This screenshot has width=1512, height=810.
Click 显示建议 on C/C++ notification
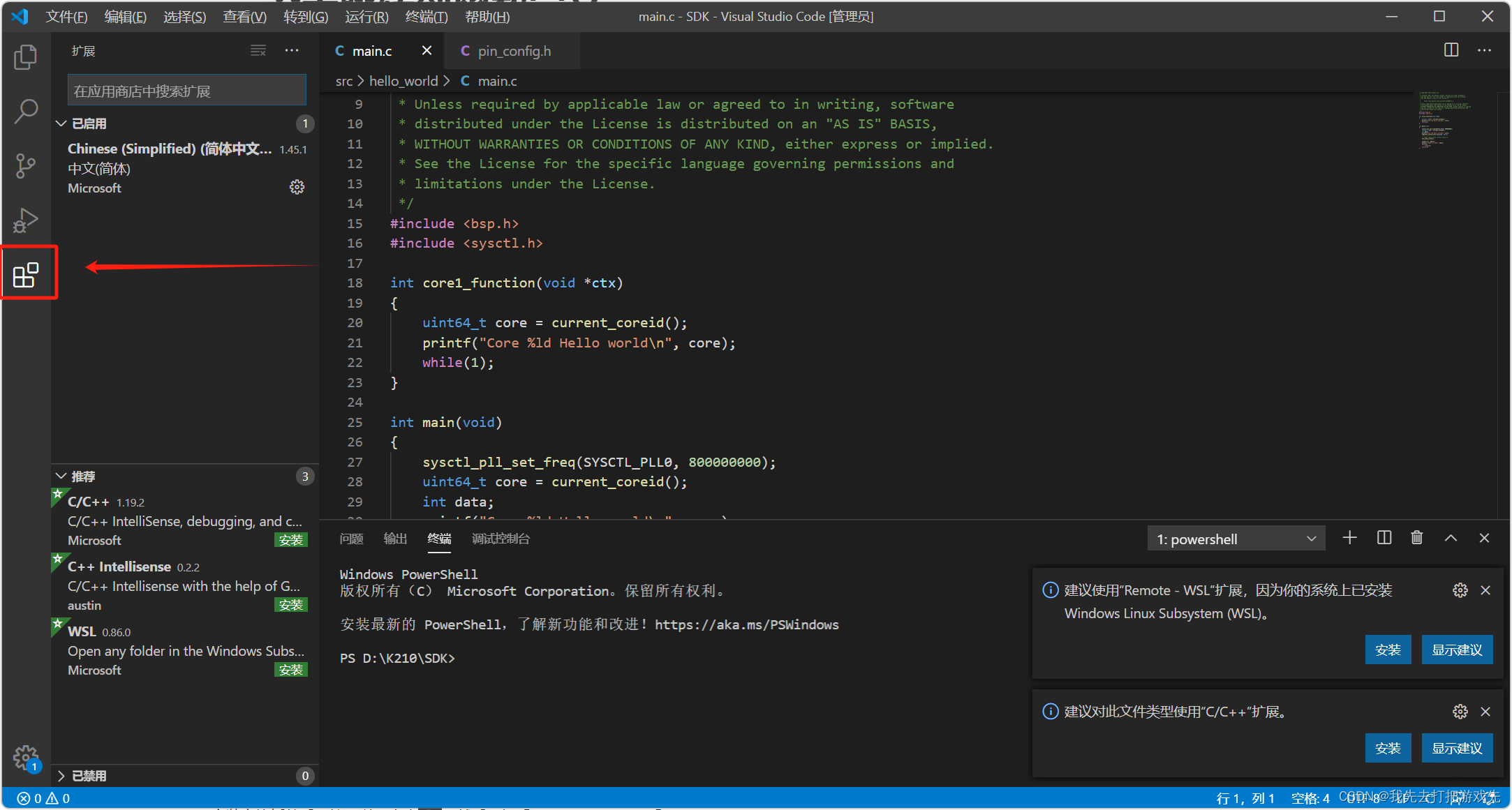[x=1457, y=749]
